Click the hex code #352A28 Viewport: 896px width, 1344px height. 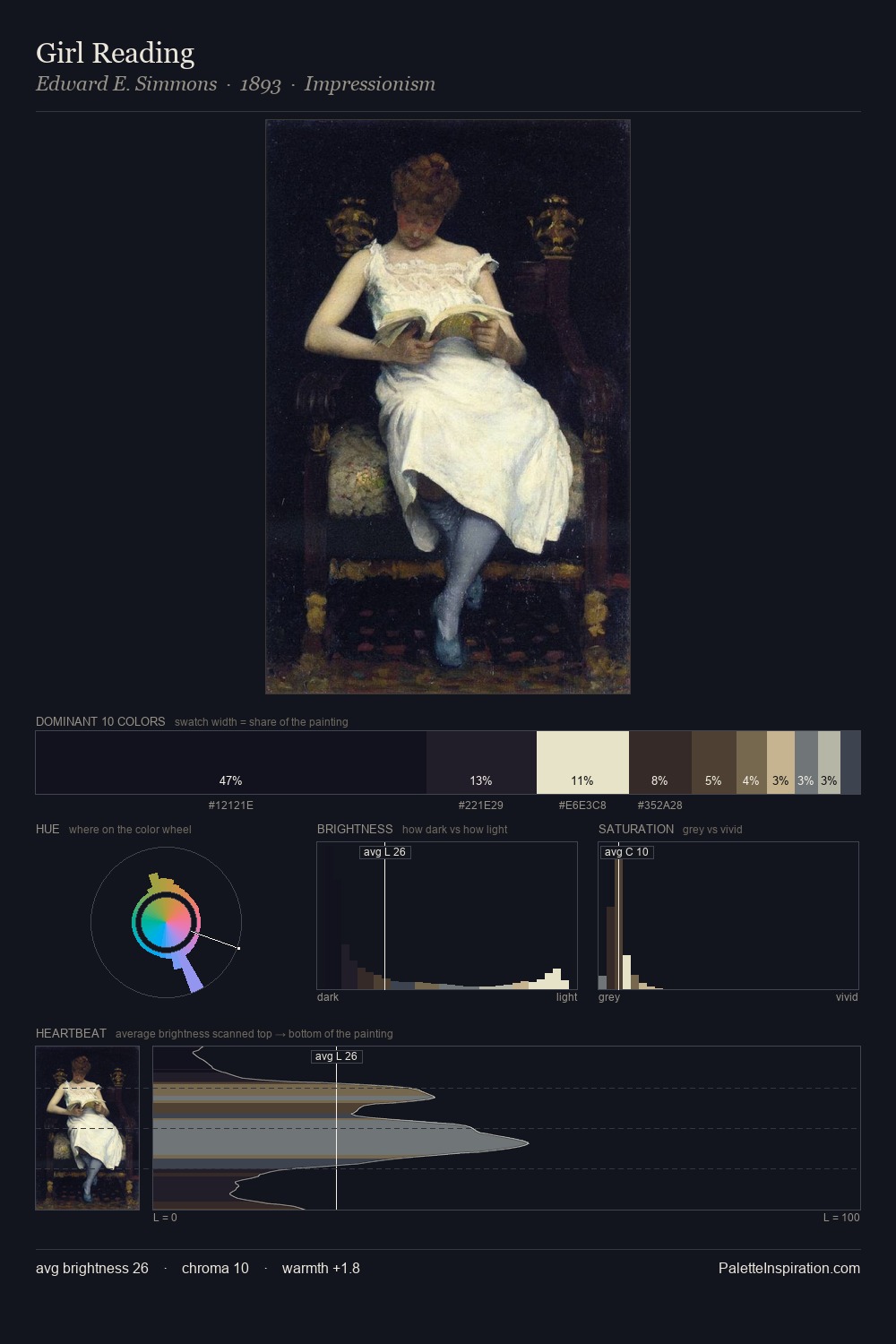click(660, 806)
